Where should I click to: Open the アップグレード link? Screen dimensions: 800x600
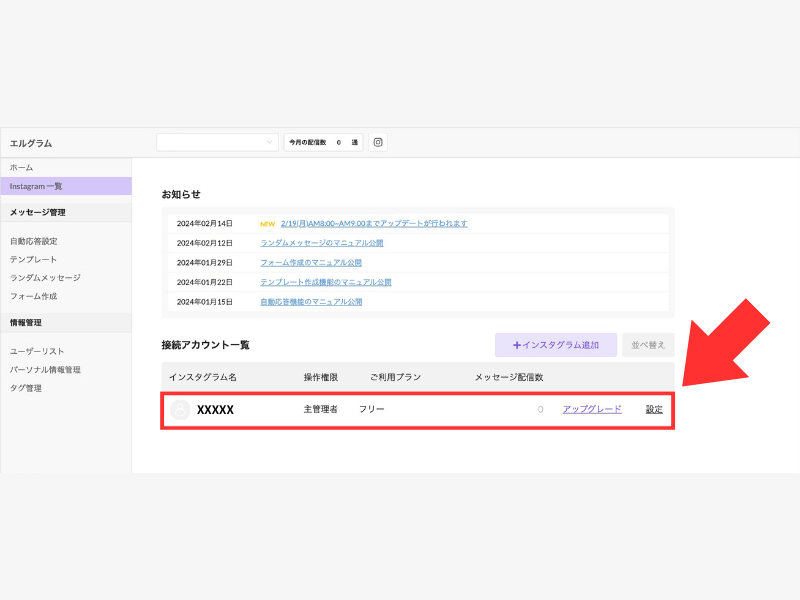(x=592, y=409)
